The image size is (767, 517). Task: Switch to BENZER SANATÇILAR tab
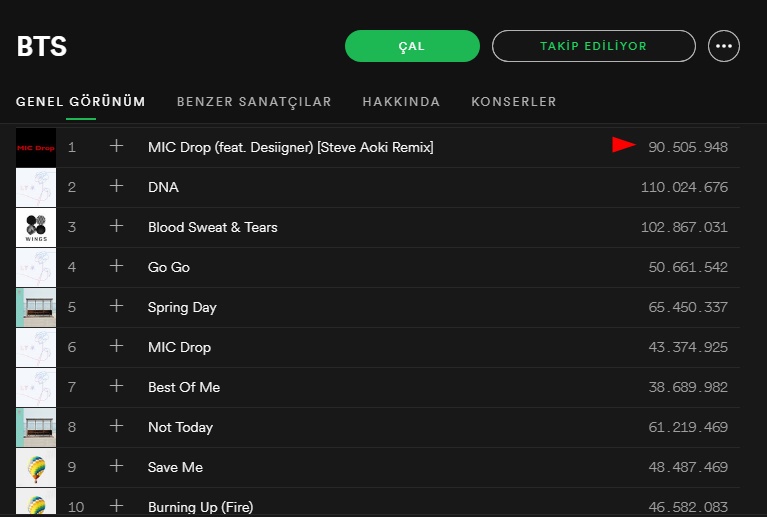click(254, 102)
